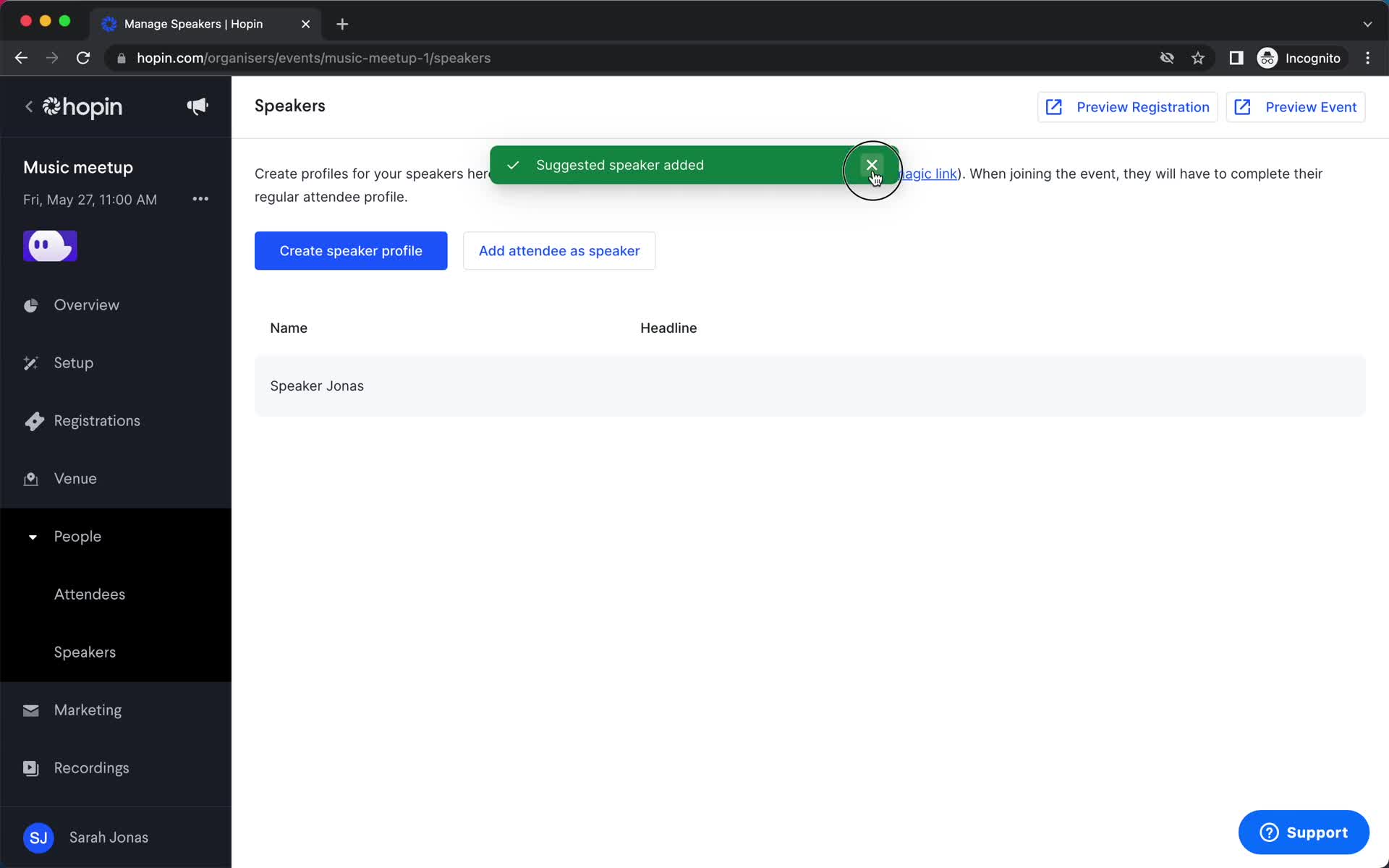The width and height of the screenshot is (1389, 868).
Task: Select Speakers under People section
Action: [85, 651]
